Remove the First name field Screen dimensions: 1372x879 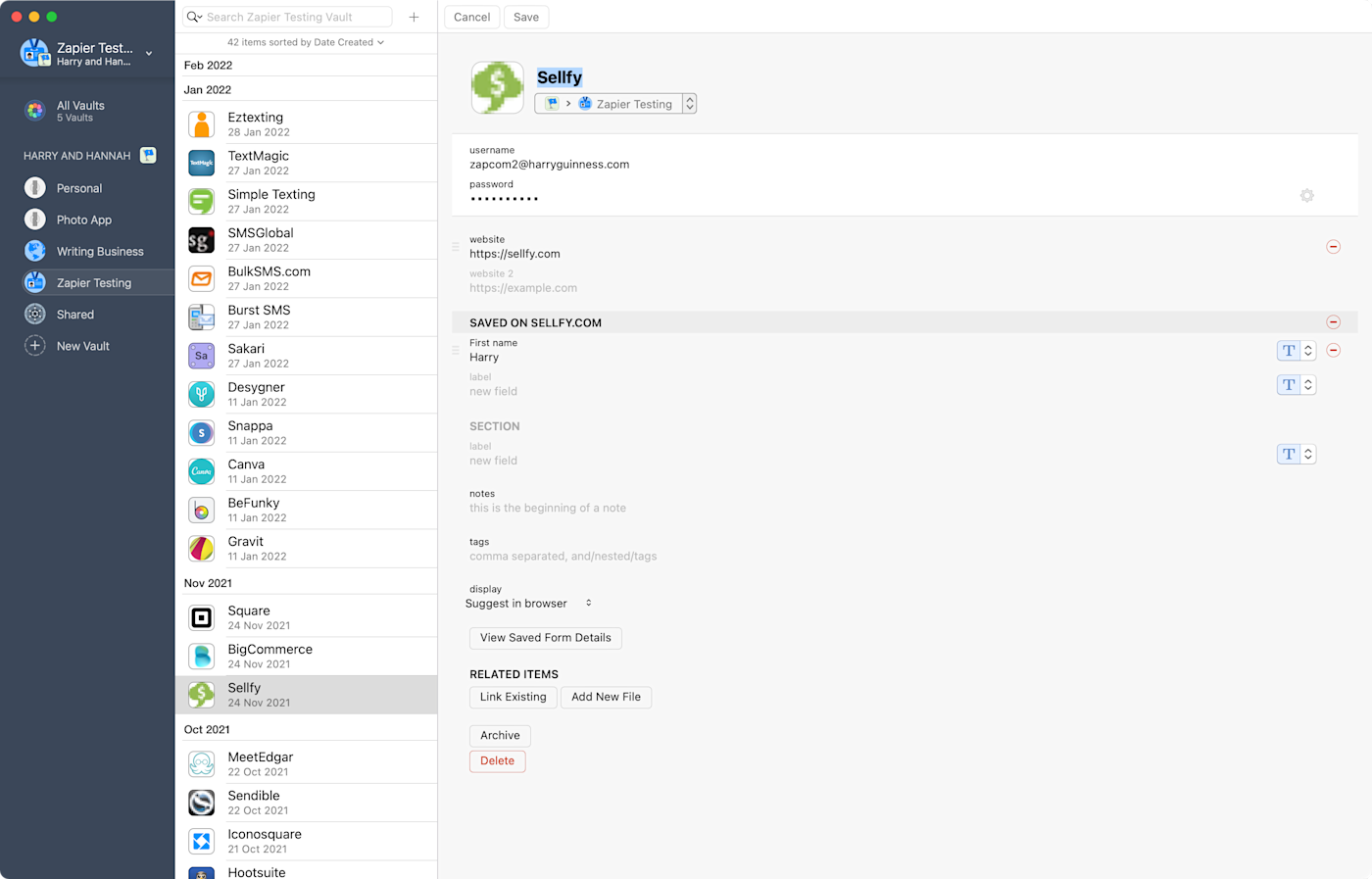tap(1333, 351)
